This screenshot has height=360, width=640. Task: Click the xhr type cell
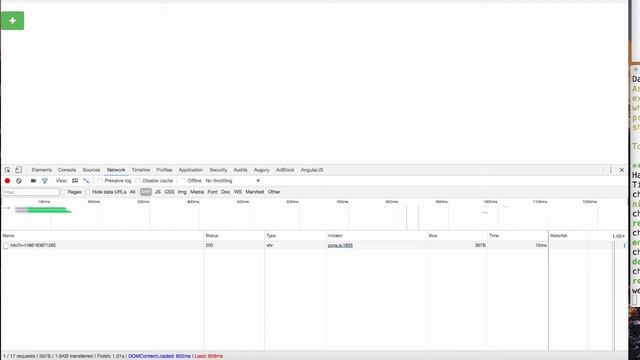click(x=269, y=245)
